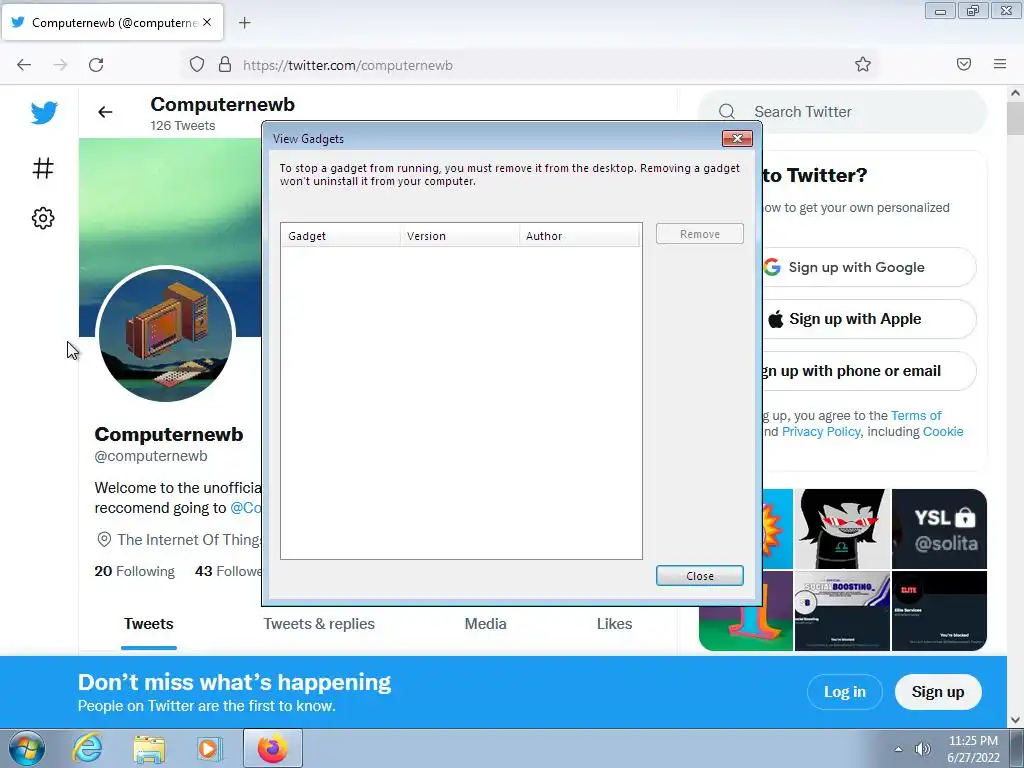Open the Firefox hamburger menu
Image resolution: width=1024 pixels, height=768 pixels.
1000,64
